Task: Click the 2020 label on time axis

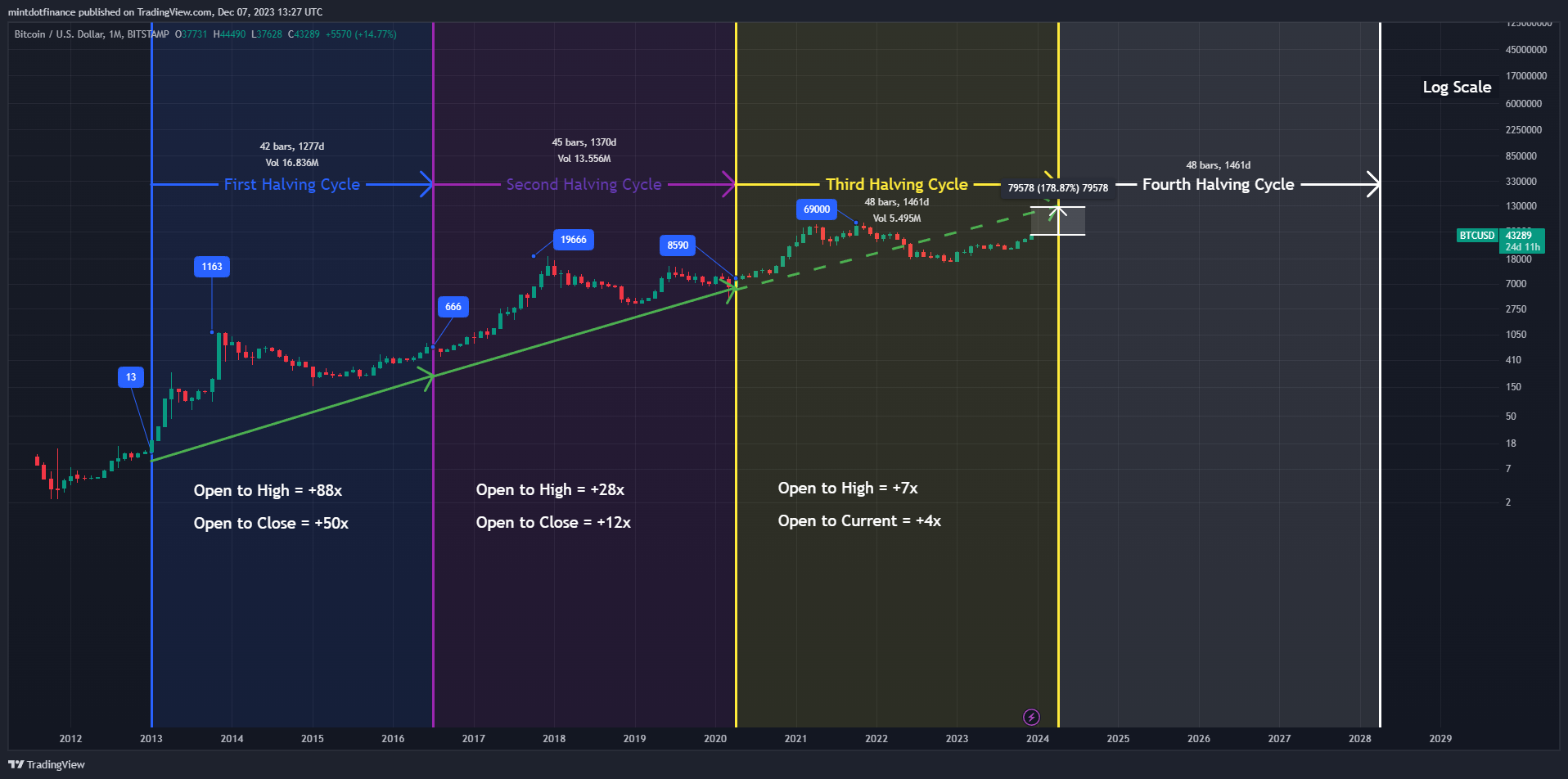Action: 715,738
